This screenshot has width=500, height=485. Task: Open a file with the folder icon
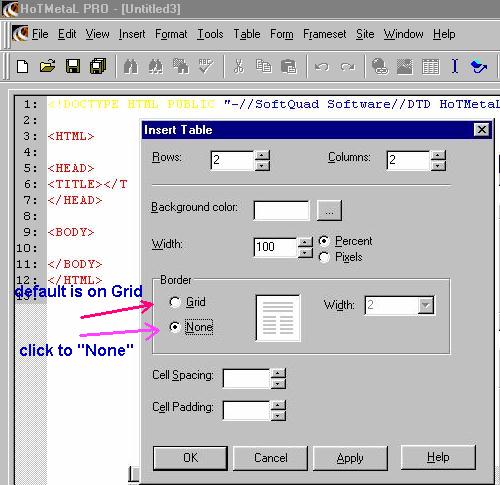pyautogui.click(x=47, y=66)
